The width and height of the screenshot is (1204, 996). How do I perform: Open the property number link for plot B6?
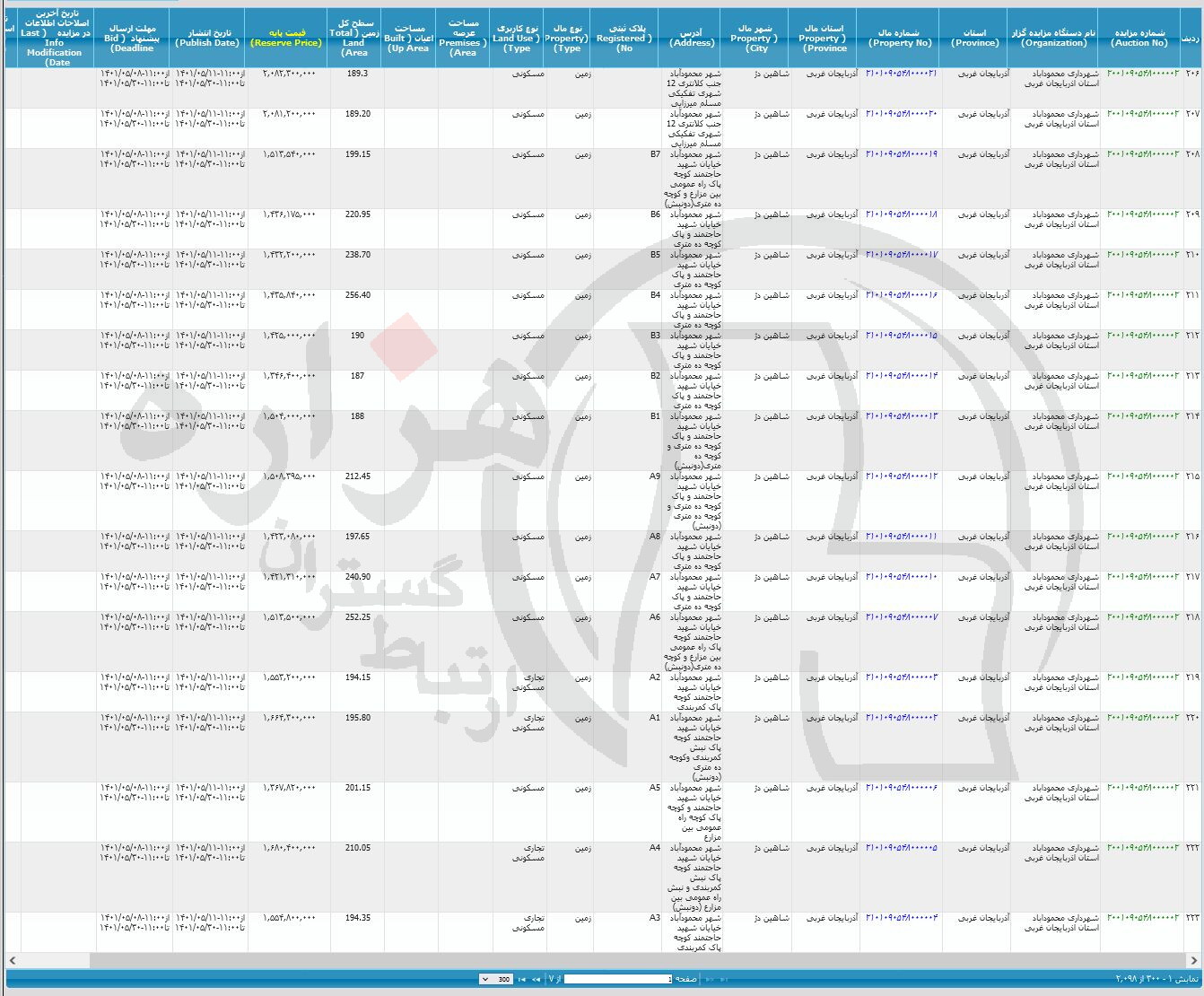pyautogui.click(x=901, y=214)
